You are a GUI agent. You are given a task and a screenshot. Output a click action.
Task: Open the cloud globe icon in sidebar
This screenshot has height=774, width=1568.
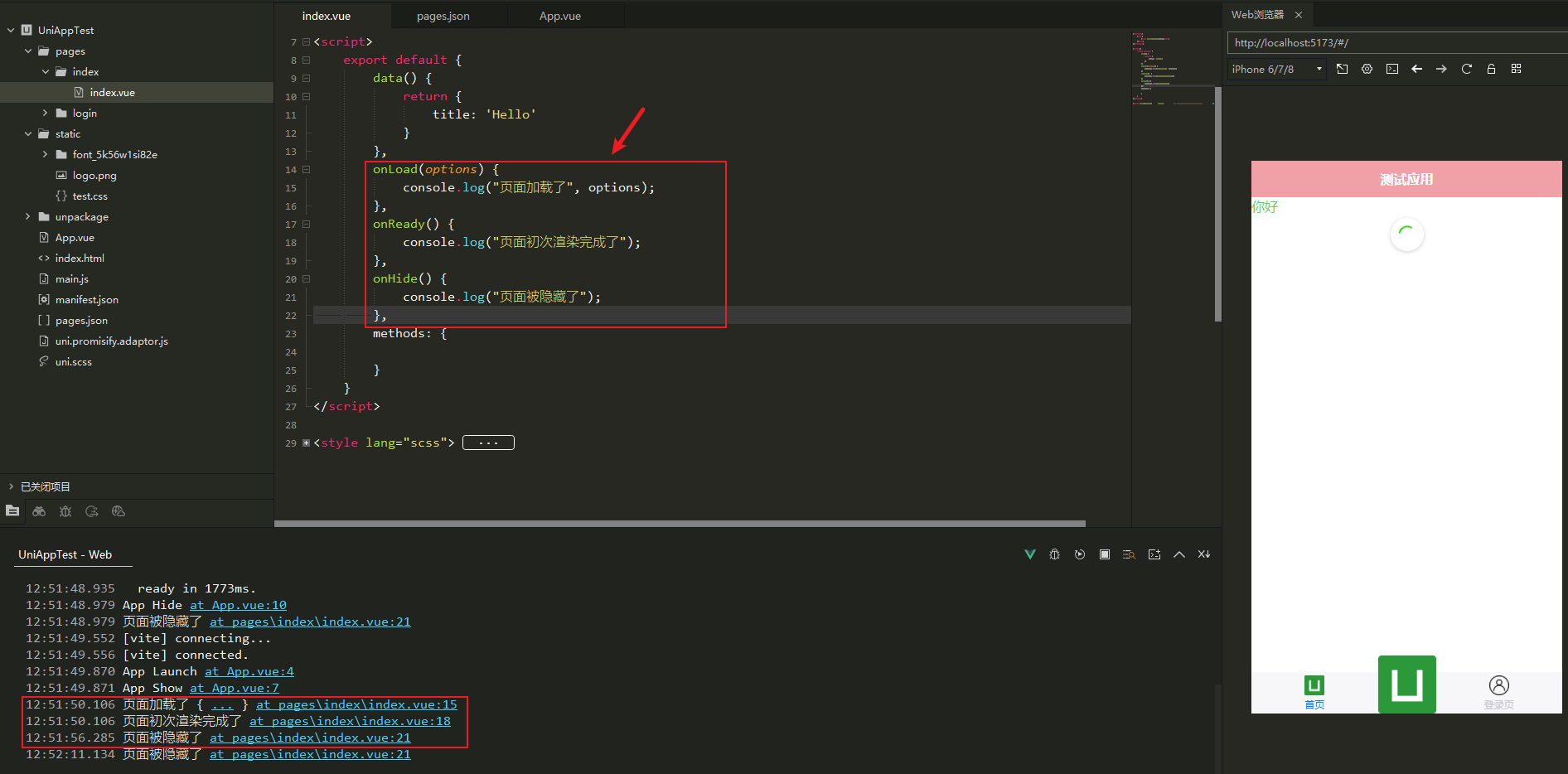(x=119, y=511)
